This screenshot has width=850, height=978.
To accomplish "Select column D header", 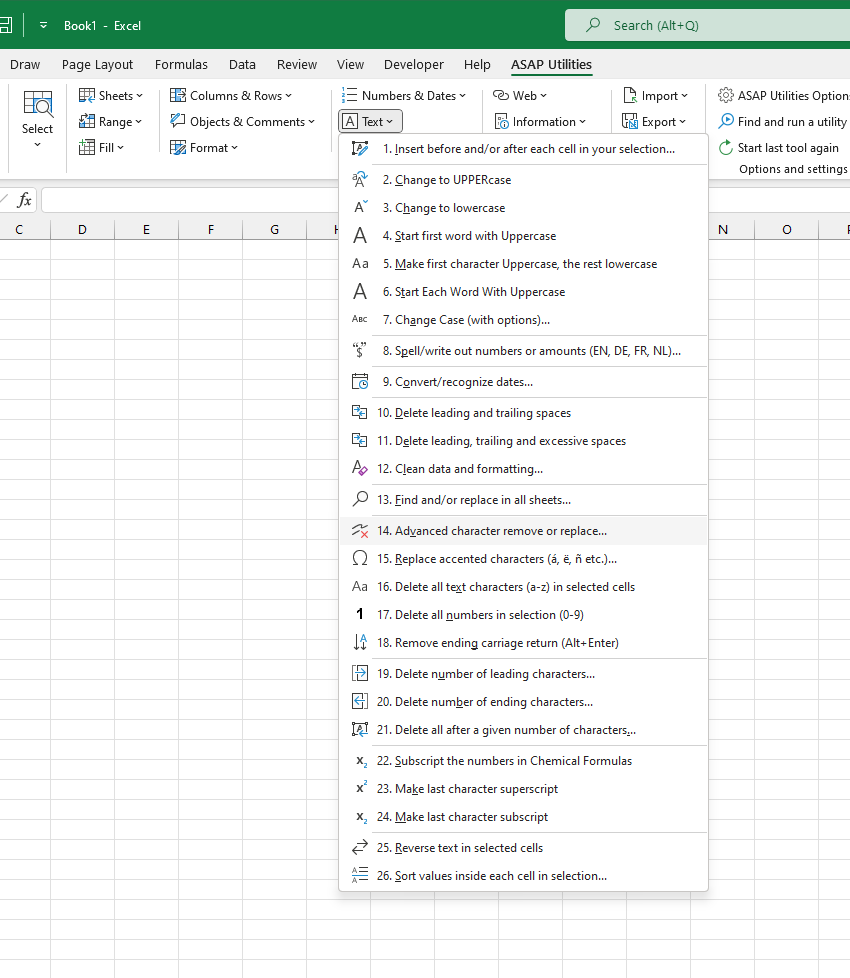I will pos(82,230).
